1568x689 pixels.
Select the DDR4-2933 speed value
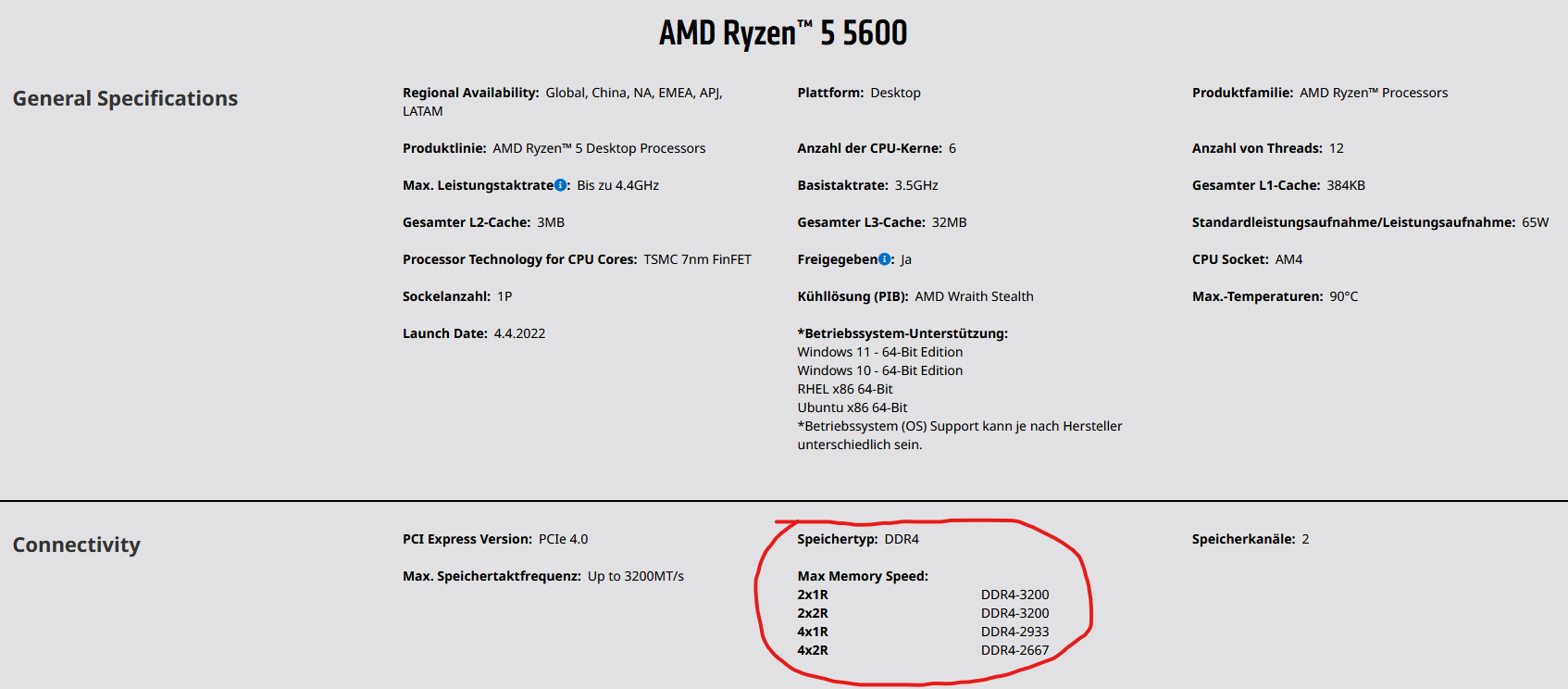pos(1014,632)
